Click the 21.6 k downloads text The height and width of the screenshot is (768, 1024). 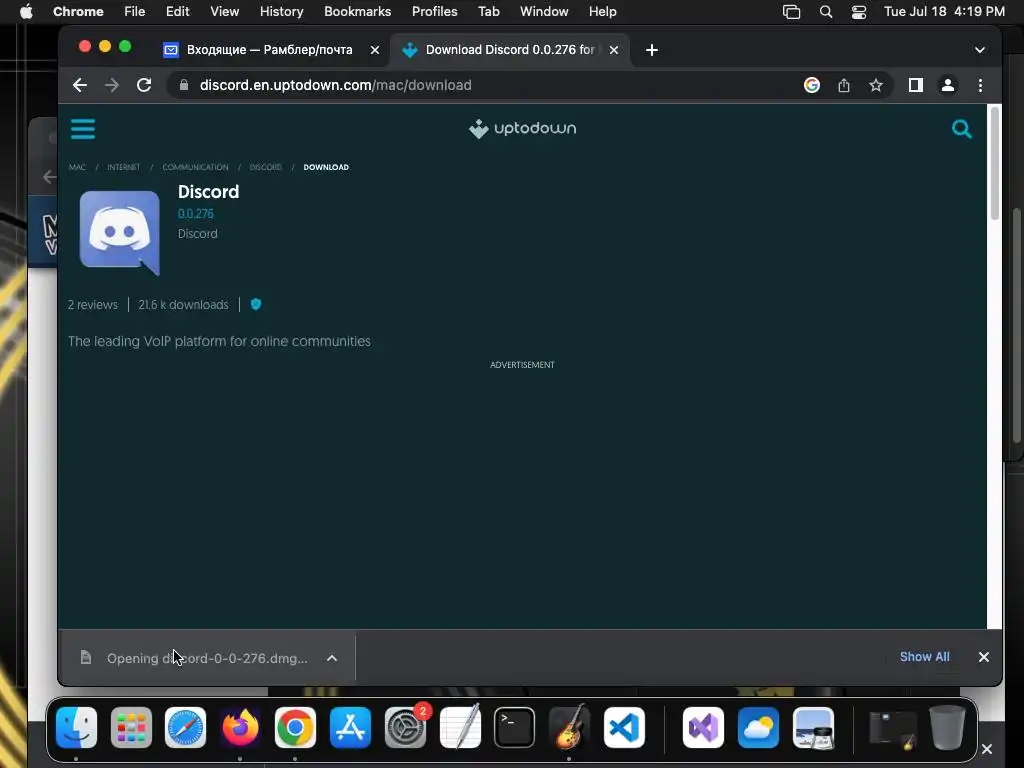pos(184,304)
